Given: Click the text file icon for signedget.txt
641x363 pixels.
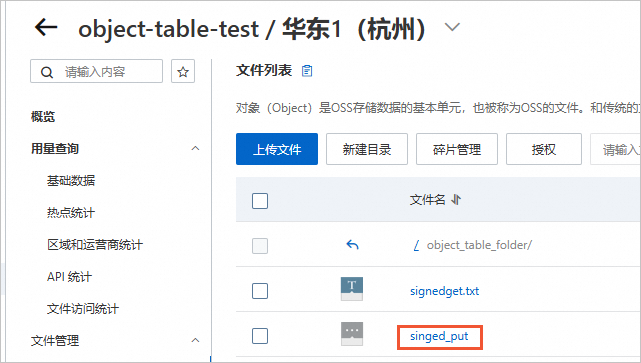Looking at the screenshot, I should pyautogui.click(x=352, y=289).
